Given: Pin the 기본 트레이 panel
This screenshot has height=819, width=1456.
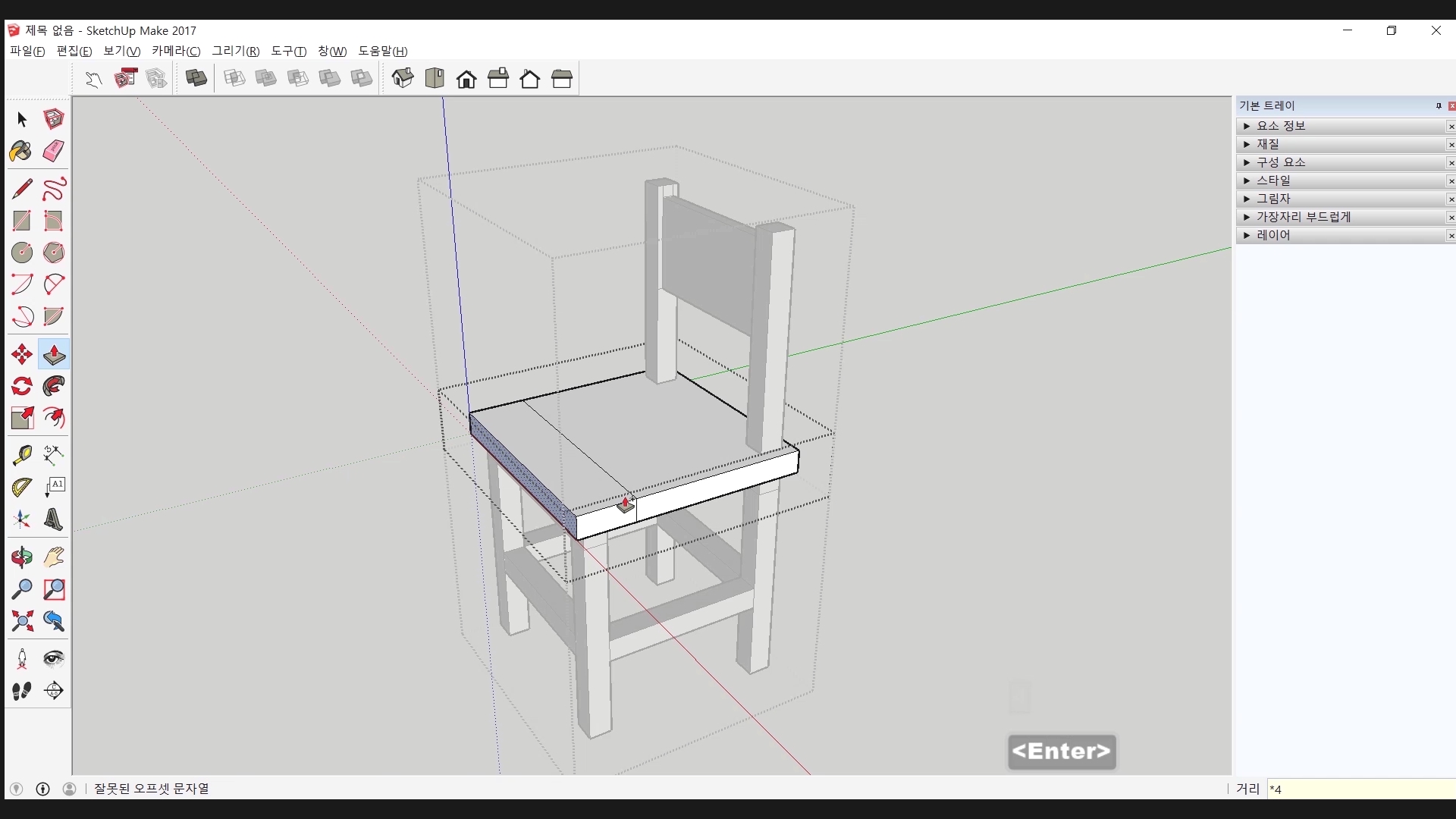Looking at the screenshot, I should tap(1439, 106).
